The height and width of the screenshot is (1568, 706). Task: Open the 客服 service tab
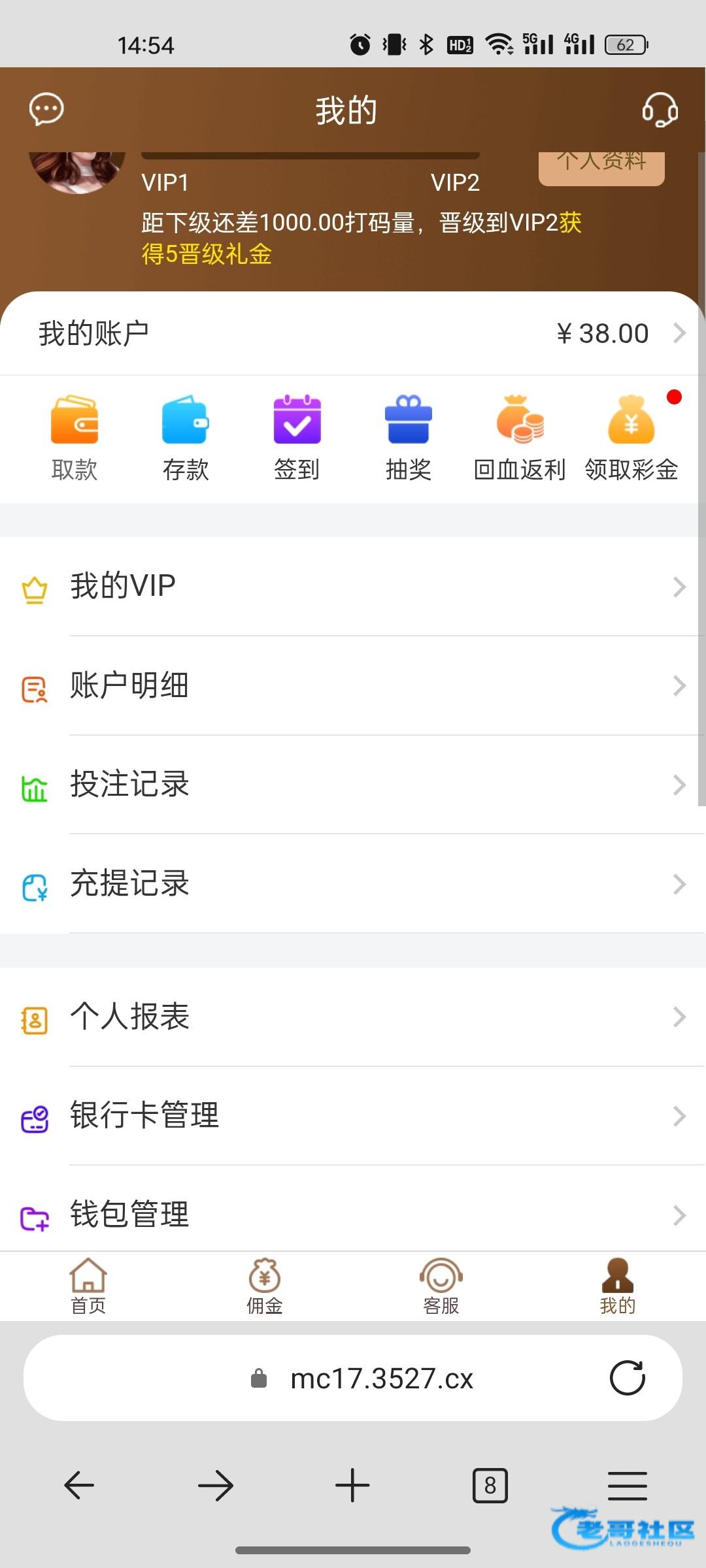(441, 1286)
